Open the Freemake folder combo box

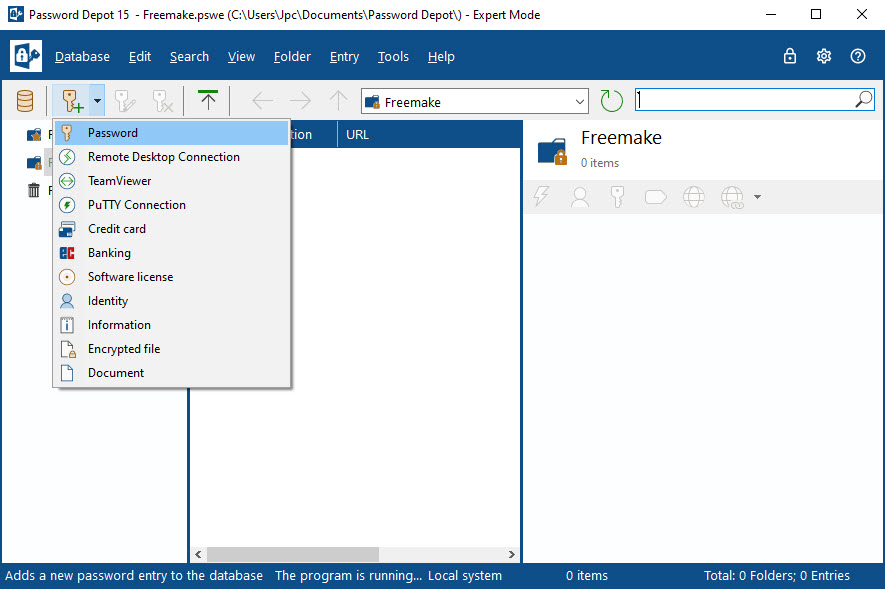[475, 102]
